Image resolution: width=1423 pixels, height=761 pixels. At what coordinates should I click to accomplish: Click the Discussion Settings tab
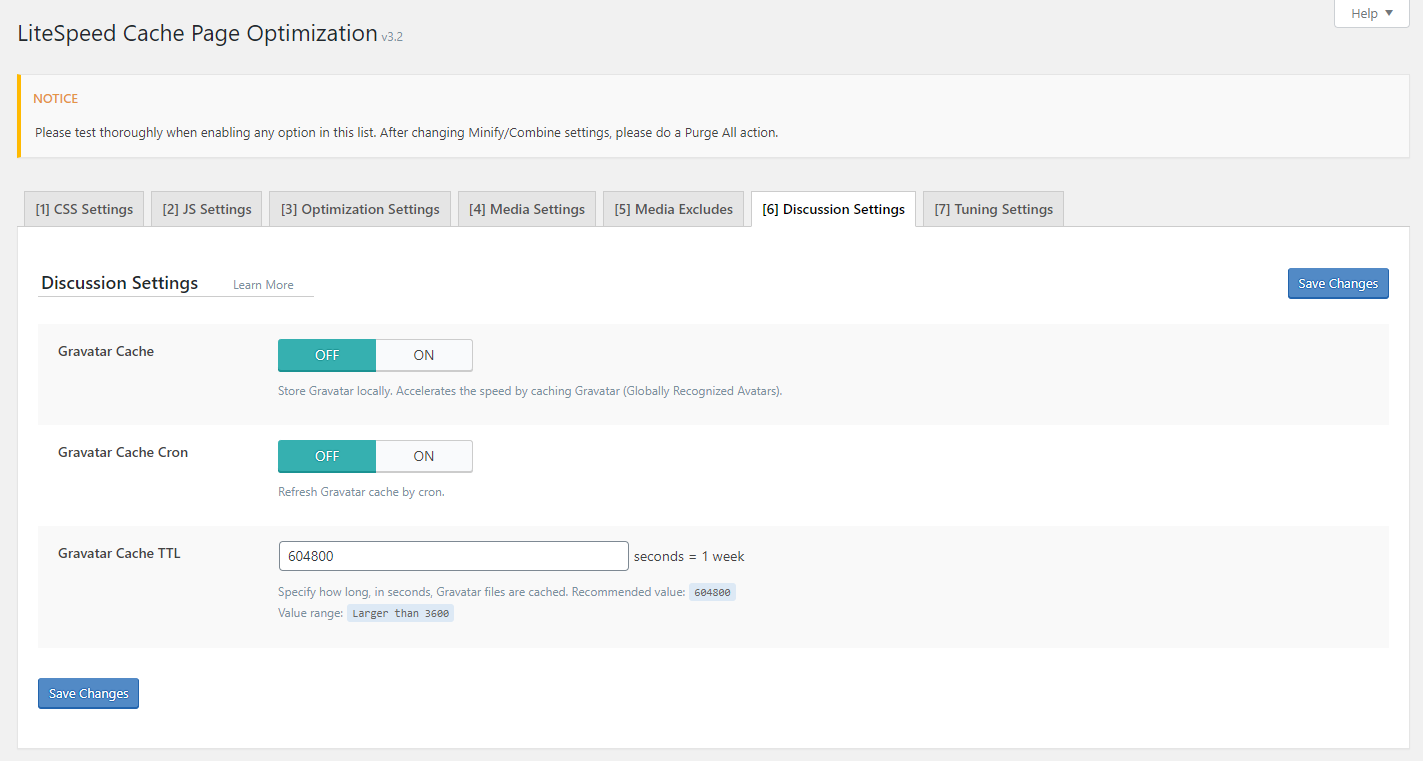tap(833, 209)
